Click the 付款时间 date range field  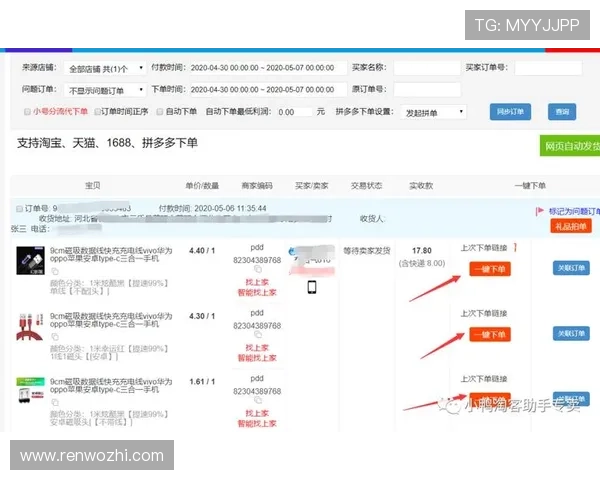(268, 68)
